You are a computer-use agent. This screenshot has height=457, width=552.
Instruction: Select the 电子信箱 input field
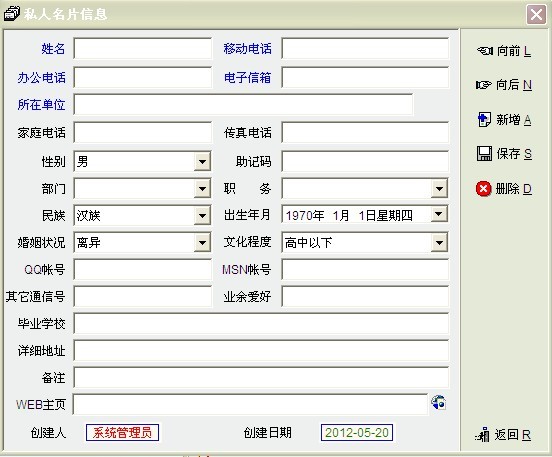[365, 77]
